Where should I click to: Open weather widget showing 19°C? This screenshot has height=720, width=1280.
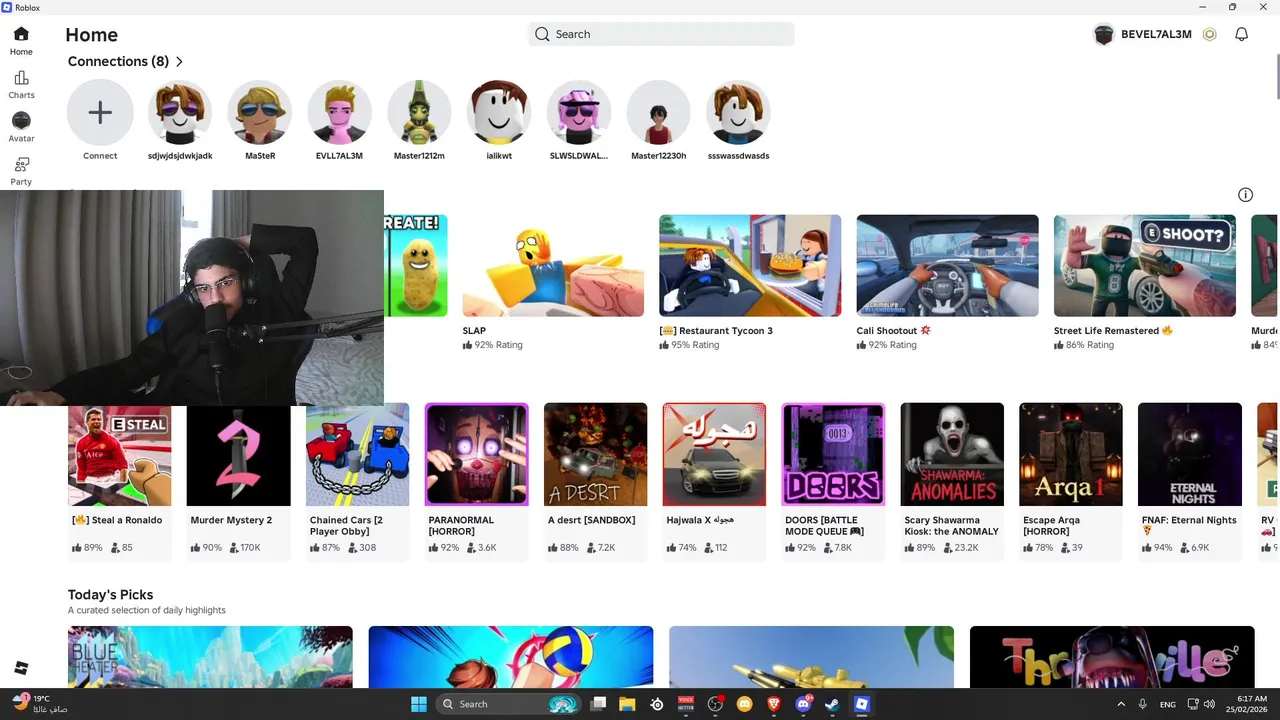pyautogui.click(x=40, y=704)
